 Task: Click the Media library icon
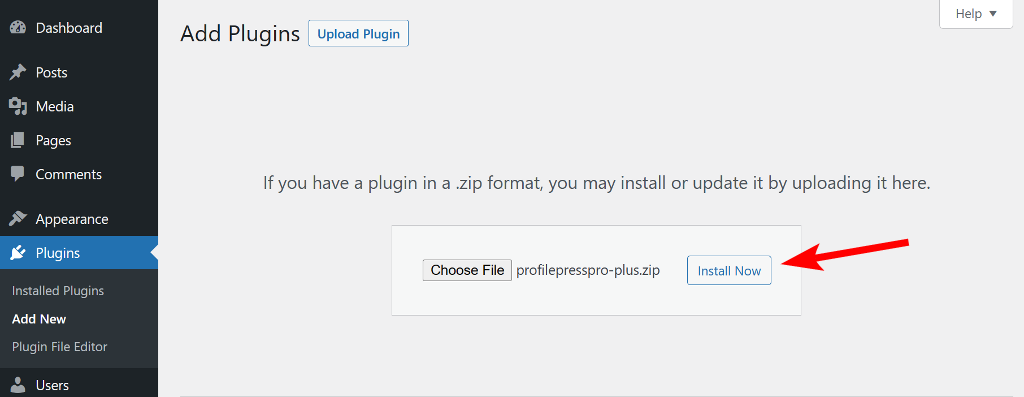point(18,106)
